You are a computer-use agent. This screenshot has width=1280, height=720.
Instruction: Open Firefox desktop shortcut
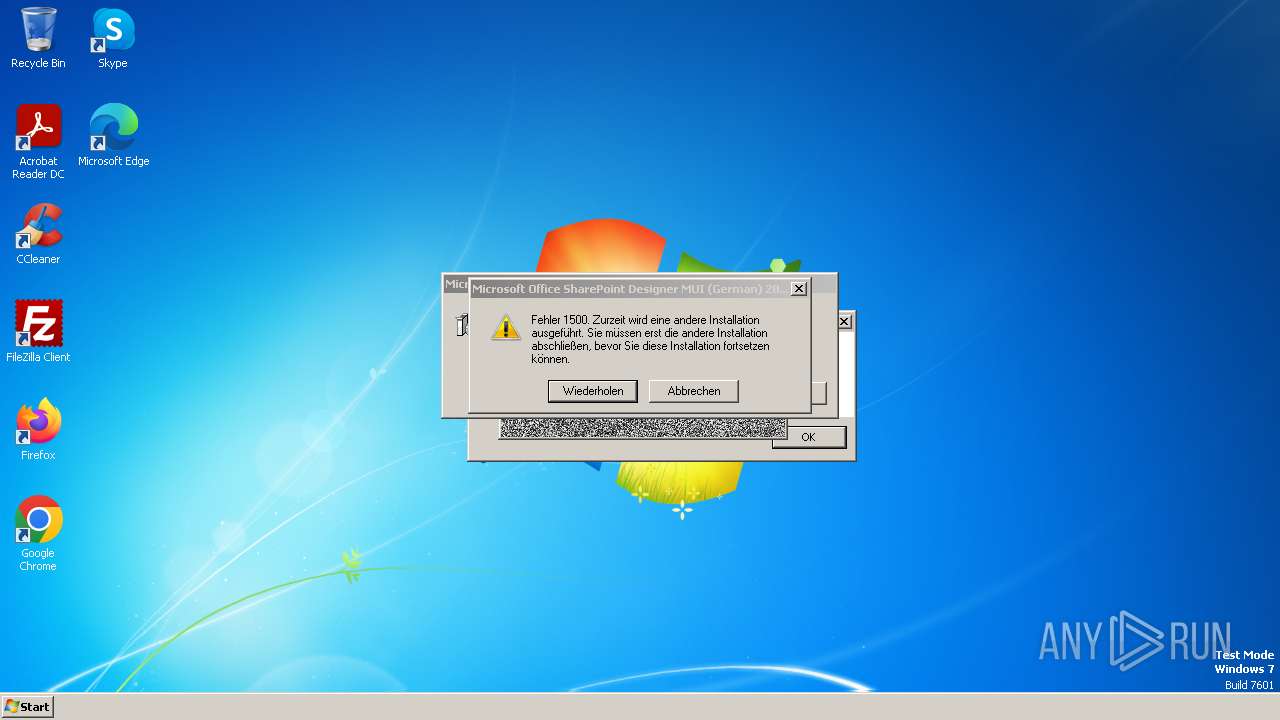pyautogui.click(x=38, y=429)
